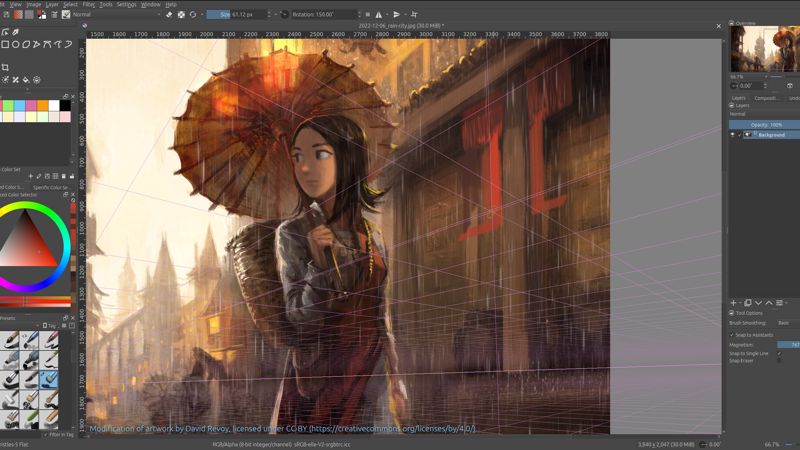This screenshot has height=450, width=800.
Task: Open the pattern picker in toolbar
Action: click(x=30, y=15)
